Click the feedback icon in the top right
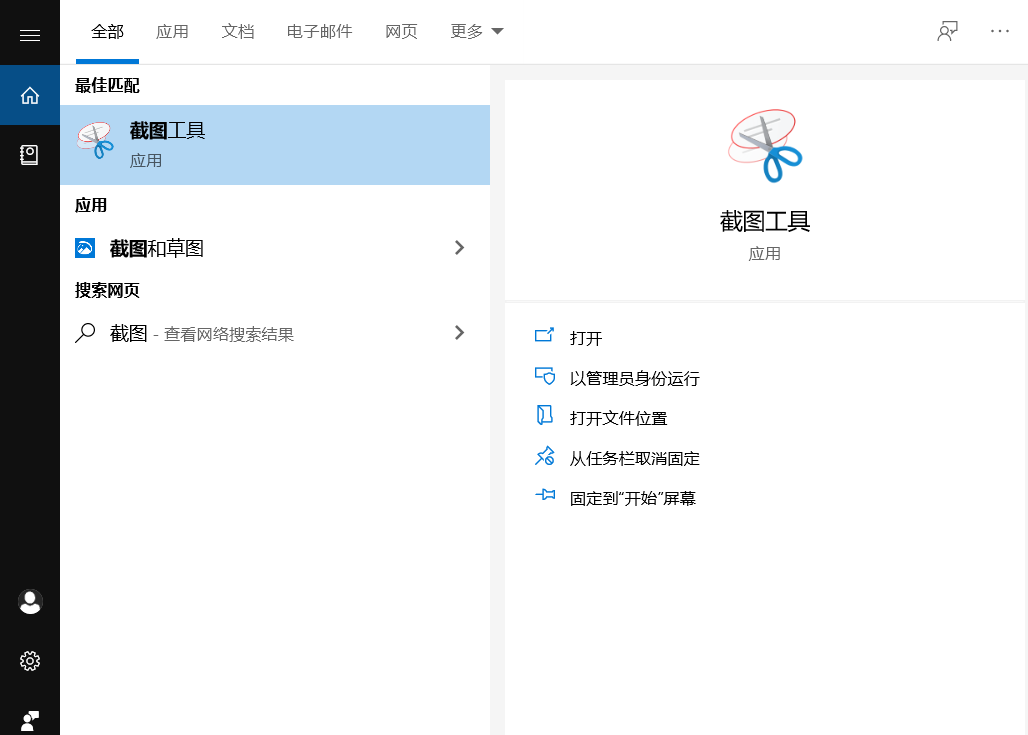Image resolution: width=1028 pixels, height=735 pixels. 947,31
